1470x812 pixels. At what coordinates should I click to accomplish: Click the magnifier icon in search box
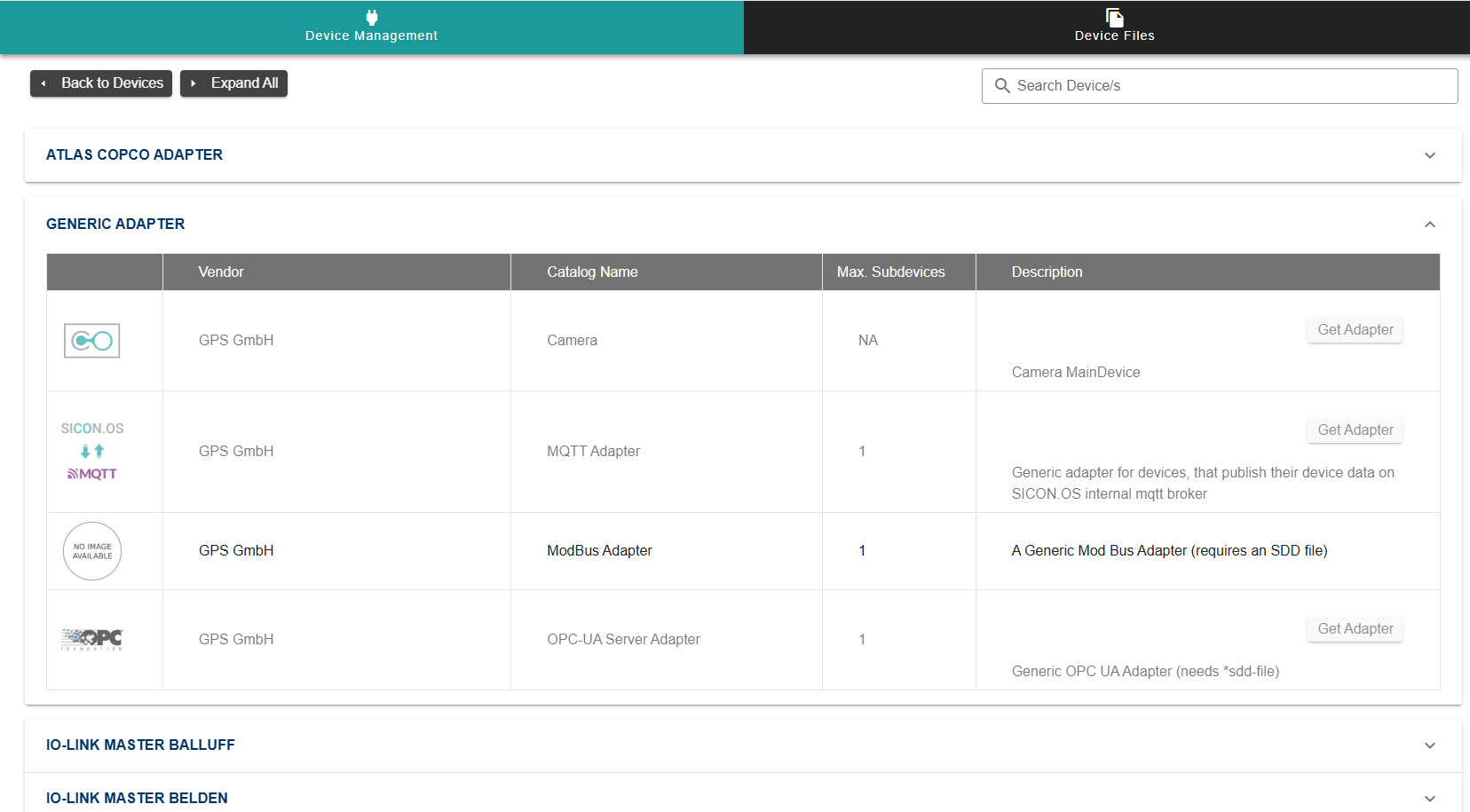[1002, 86]
